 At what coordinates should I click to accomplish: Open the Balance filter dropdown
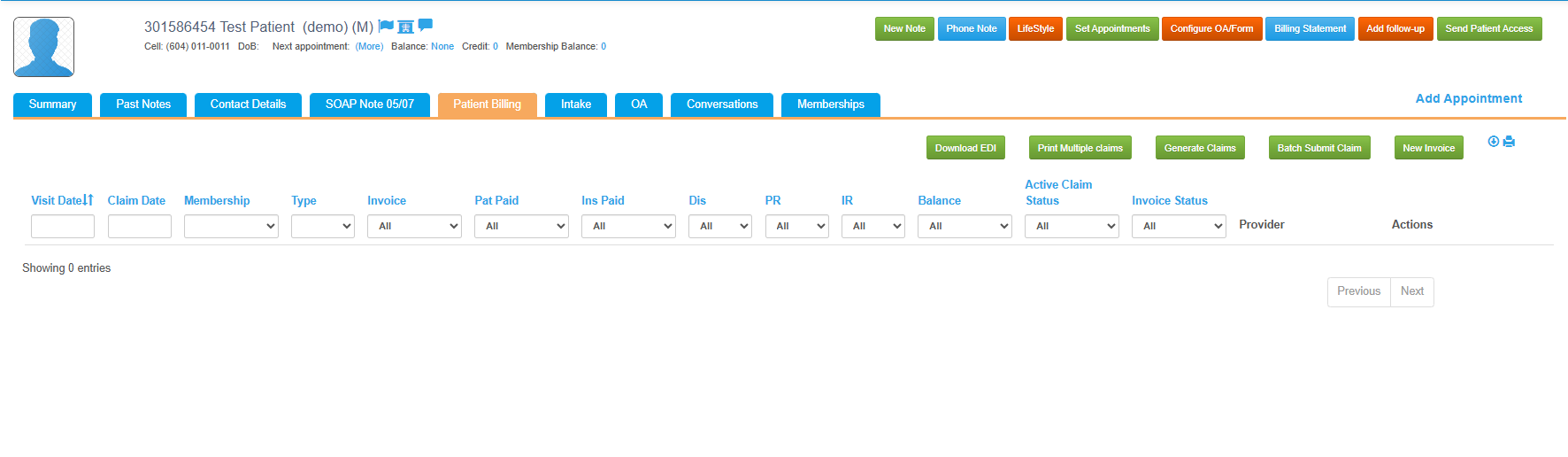tap(965, 226)
